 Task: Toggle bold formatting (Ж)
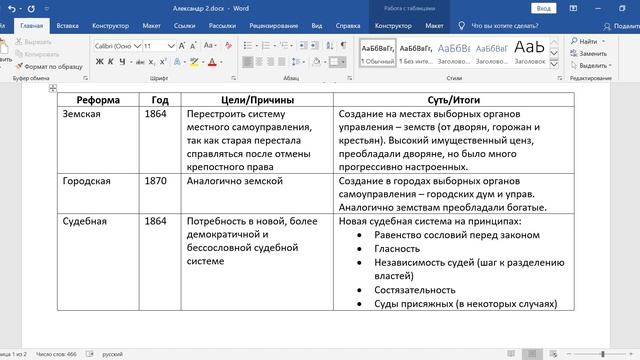pyautogui.click(x=99, y=62)
